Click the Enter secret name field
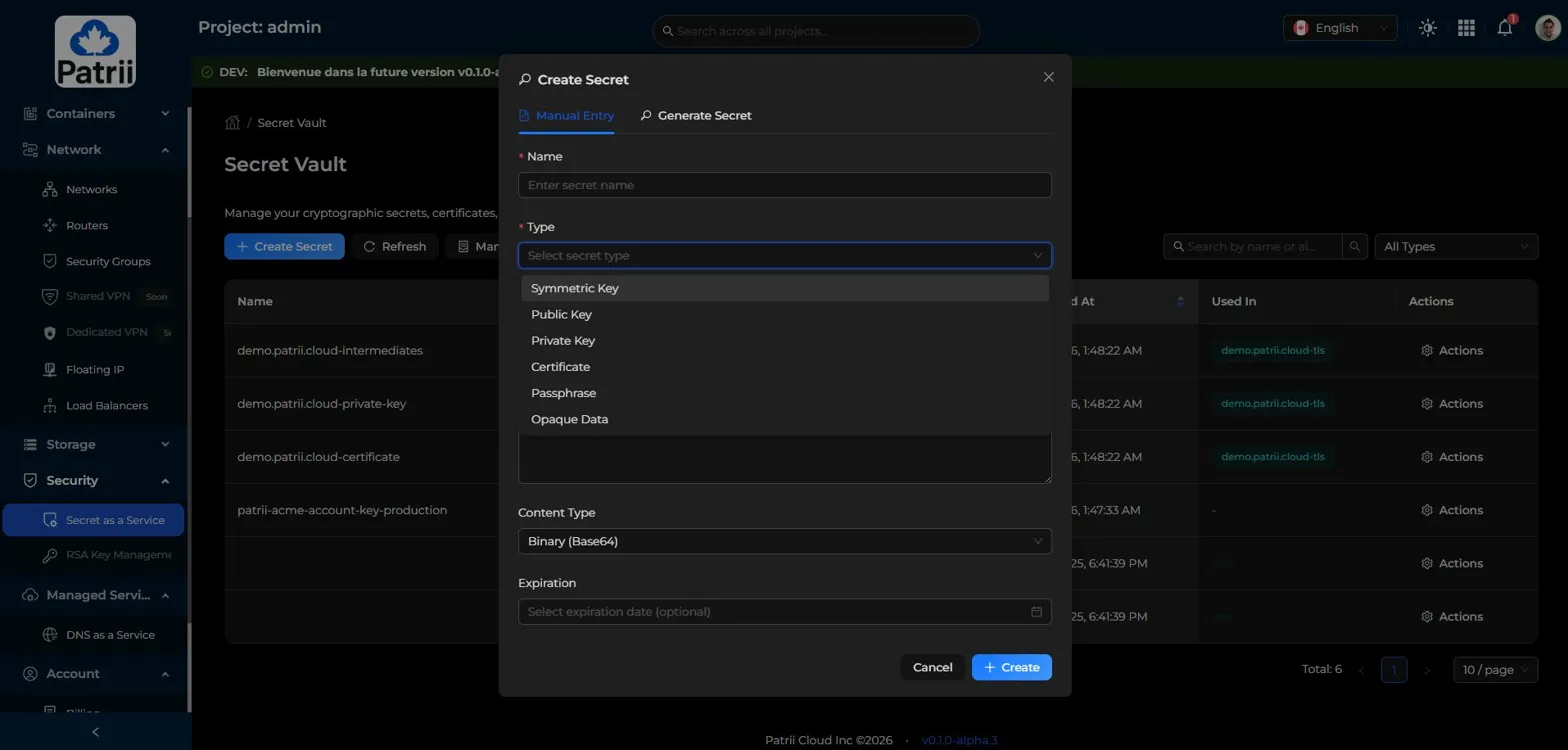The width and height of the screenshot is (1568, 750). (784, 185)
